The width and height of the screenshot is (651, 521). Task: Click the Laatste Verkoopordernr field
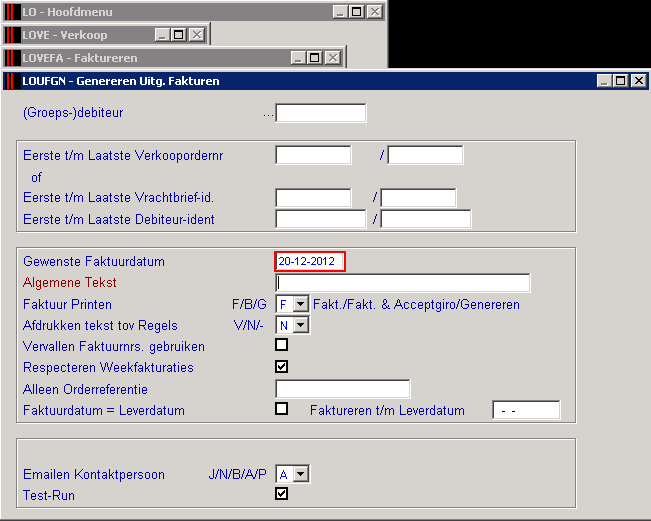pyautogui.click(x=425, y=155)
